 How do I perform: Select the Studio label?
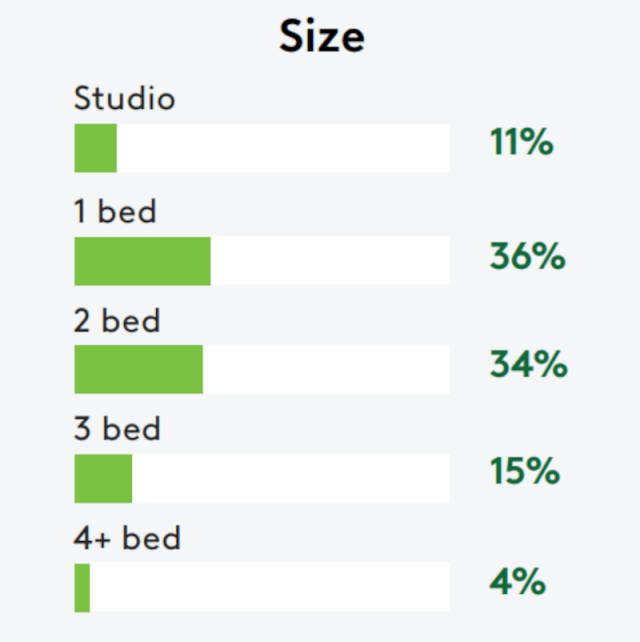pyautogui.click(x=124, y=99)
